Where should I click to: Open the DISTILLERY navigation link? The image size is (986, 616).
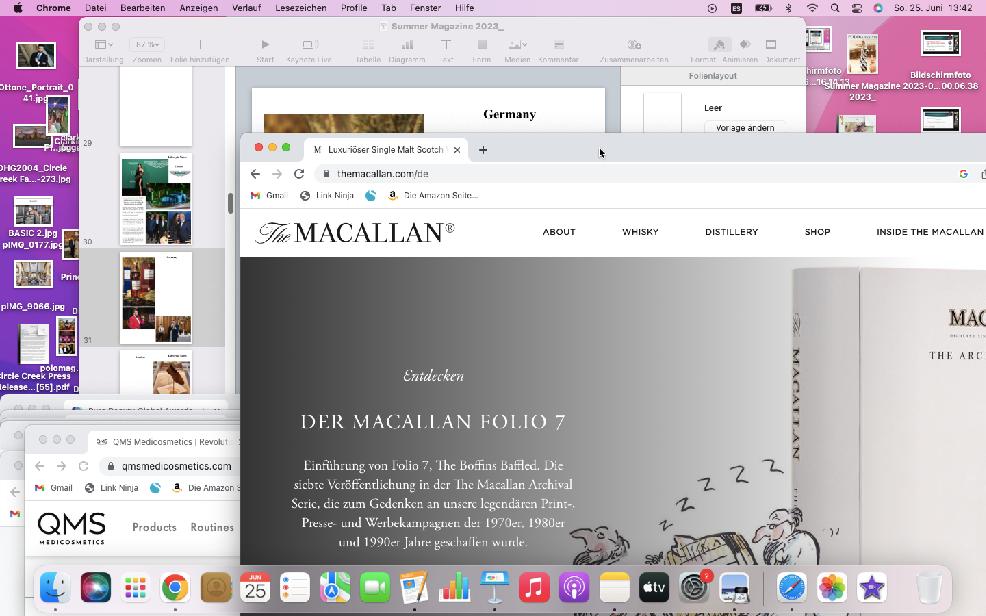[731, 232]
